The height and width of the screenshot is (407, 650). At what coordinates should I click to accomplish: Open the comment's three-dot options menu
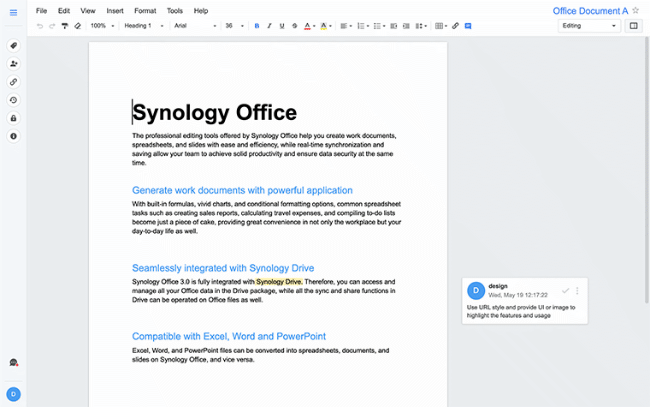(577, 291)
